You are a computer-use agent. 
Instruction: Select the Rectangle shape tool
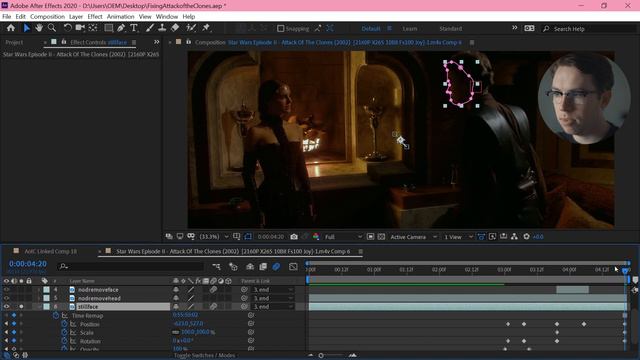pos(109,28)
